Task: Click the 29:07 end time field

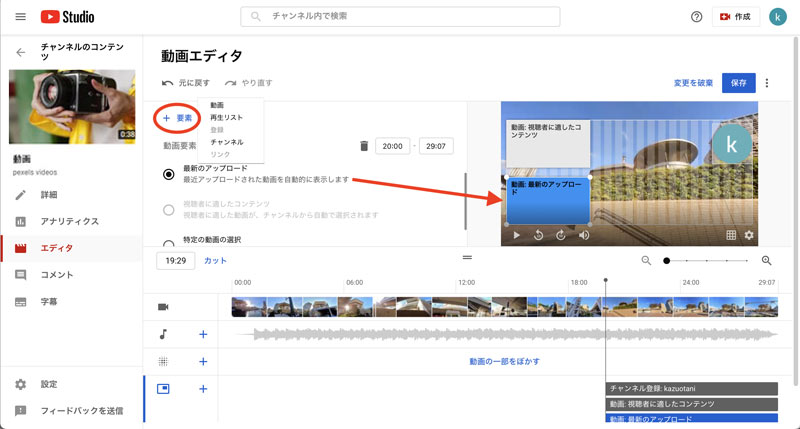Action: pyautogui.click(x=436, y=146)
